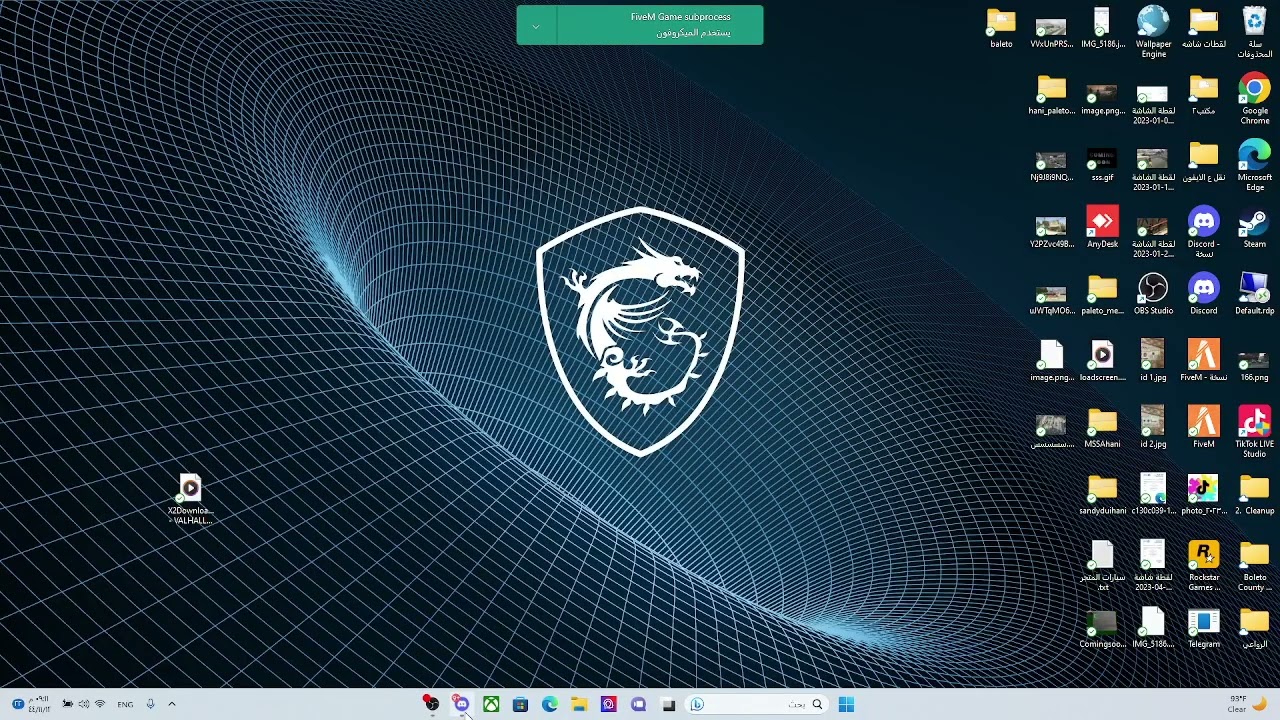This screenshot has height=720, width=1280.
Task: Open the Xbox app from the taskbar
Action: click(x=491, y=704)
